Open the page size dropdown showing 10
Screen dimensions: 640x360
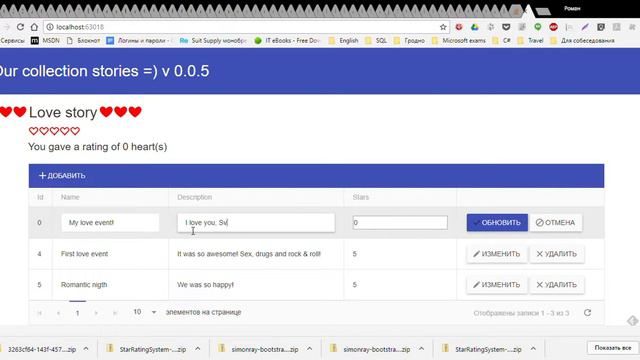click(x=144, y=312)
